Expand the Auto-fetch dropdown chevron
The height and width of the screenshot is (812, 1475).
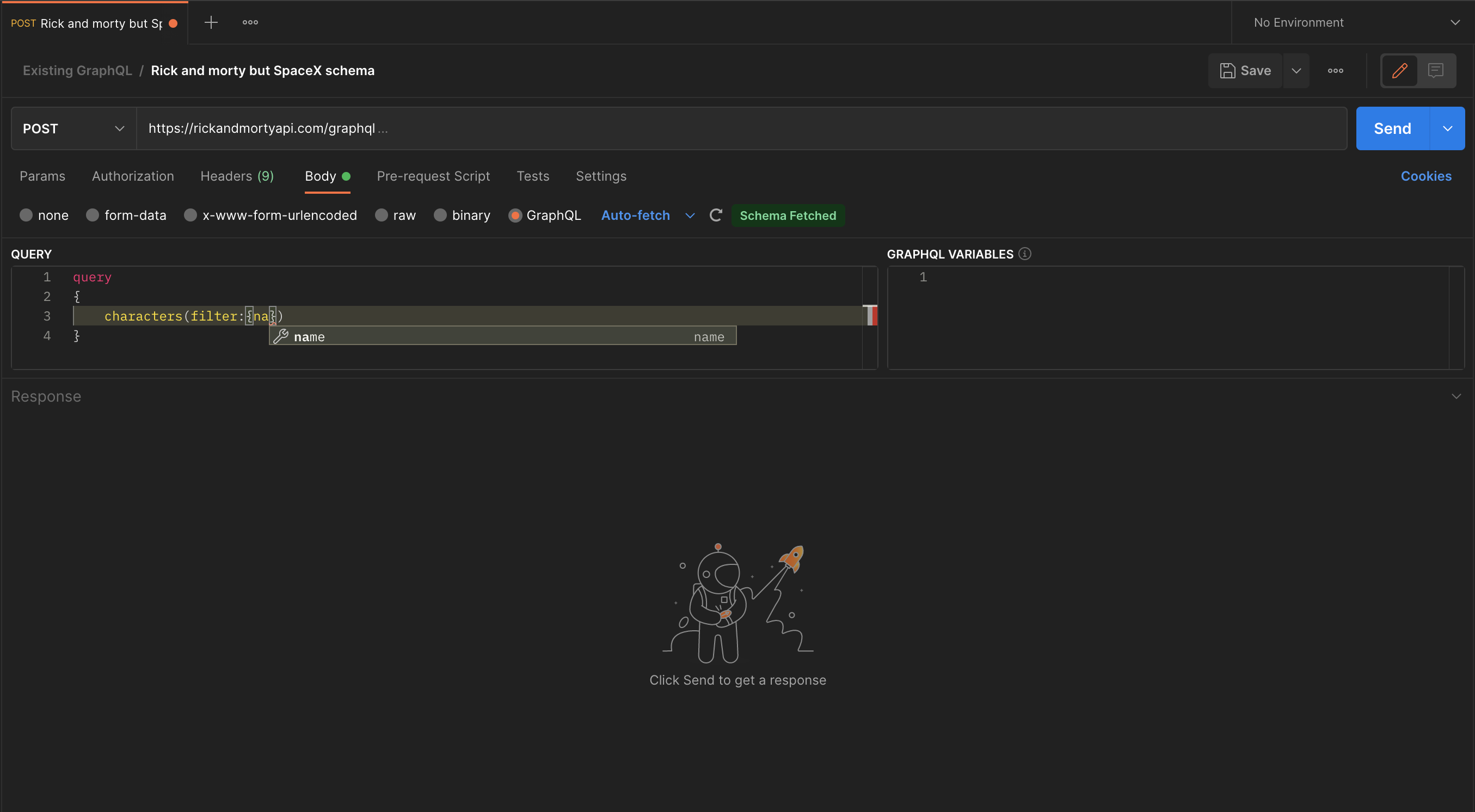click(x=690, y=216)
